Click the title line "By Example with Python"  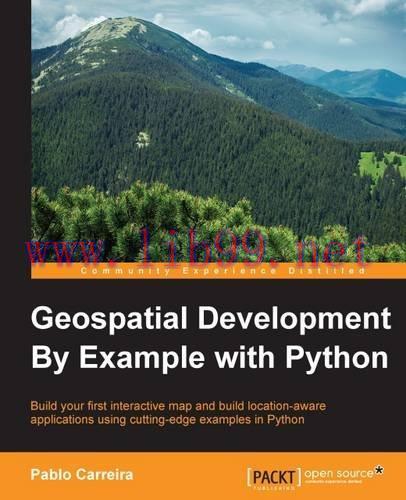point(210,358)
